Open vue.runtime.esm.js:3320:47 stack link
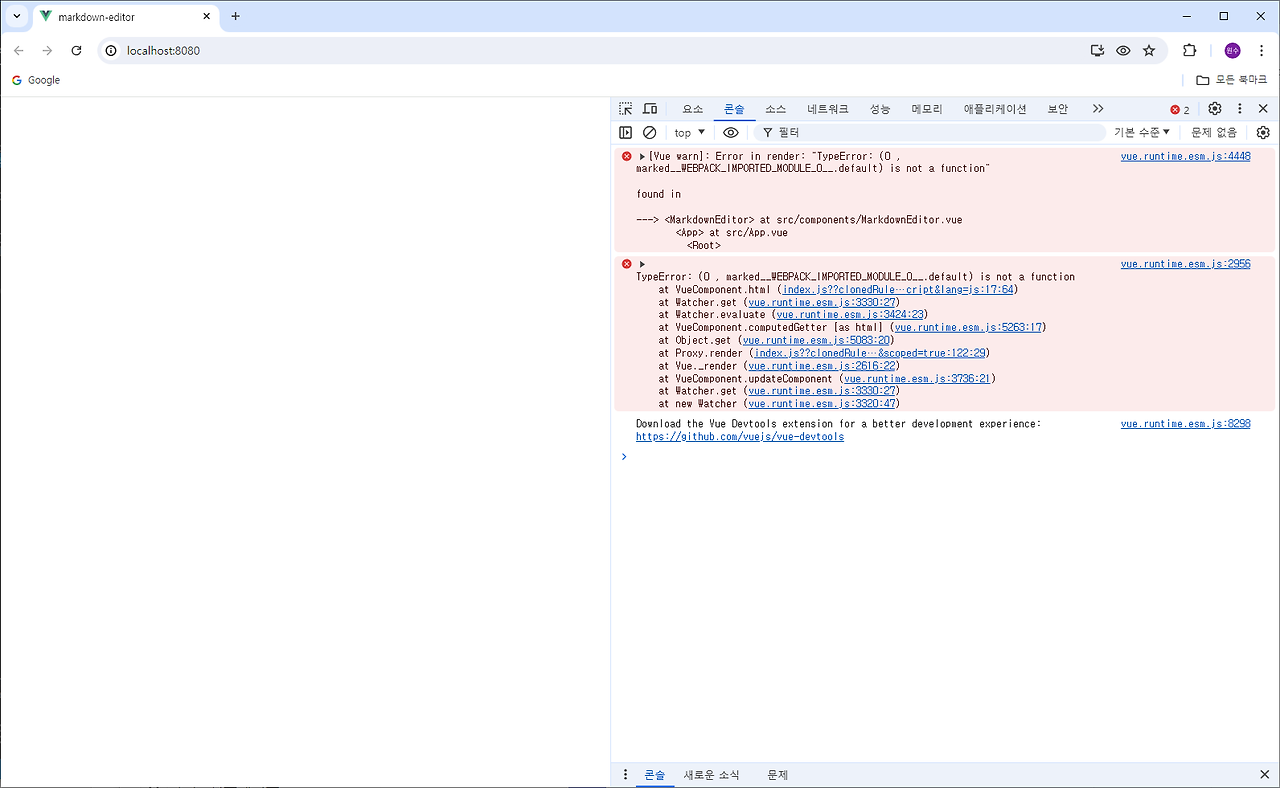This screenshot has height=788, width=1280. [823, 404]
